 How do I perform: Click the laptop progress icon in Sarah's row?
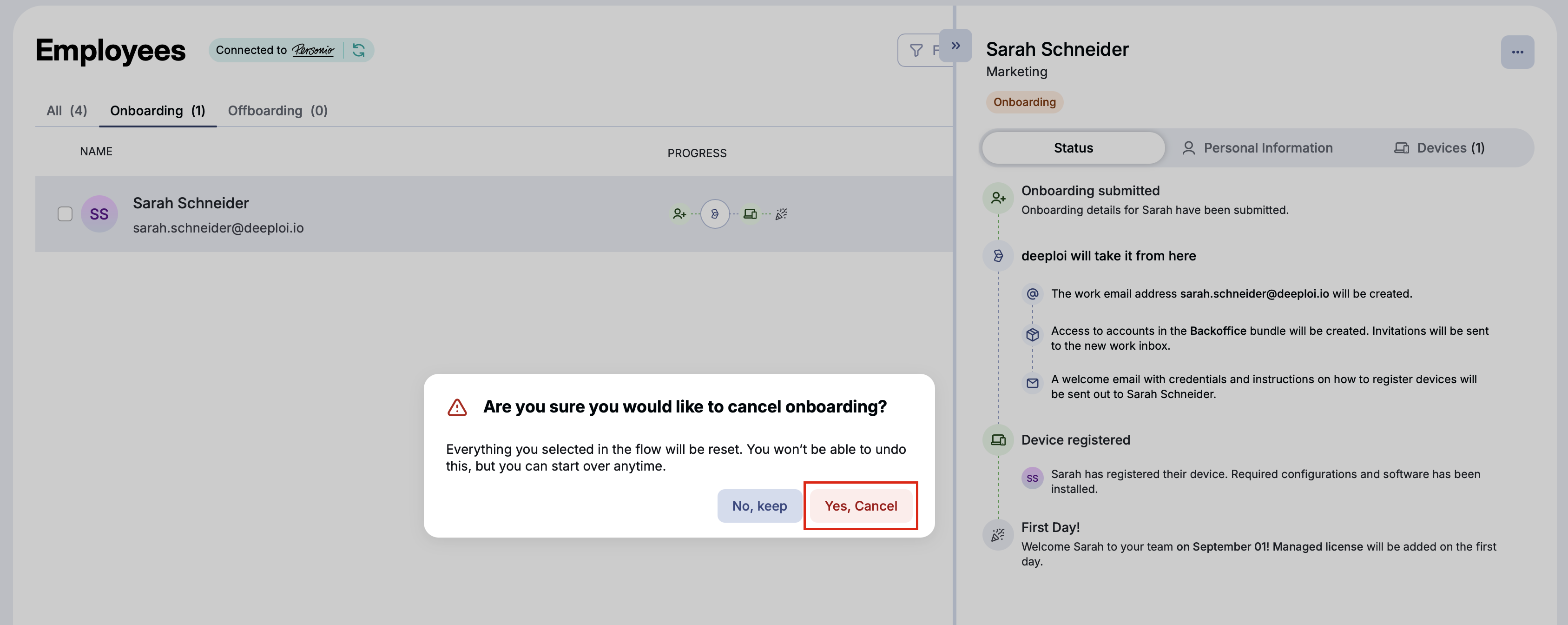point(750,214)
